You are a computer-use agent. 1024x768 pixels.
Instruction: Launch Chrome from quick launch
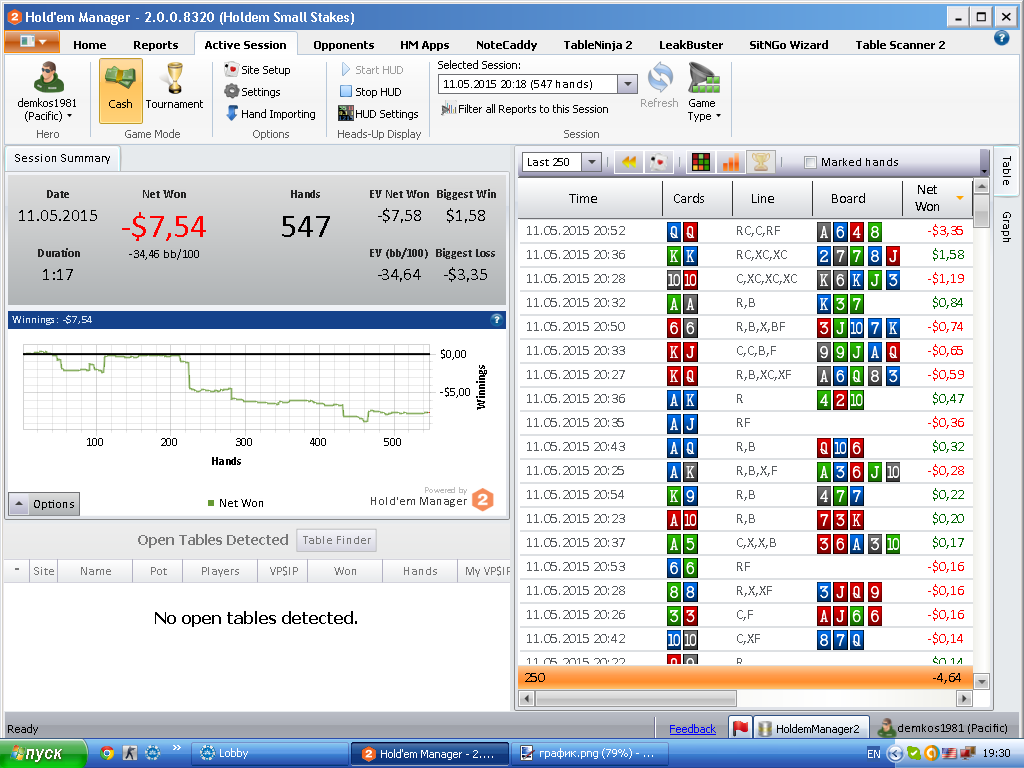[x=108, y=753]
